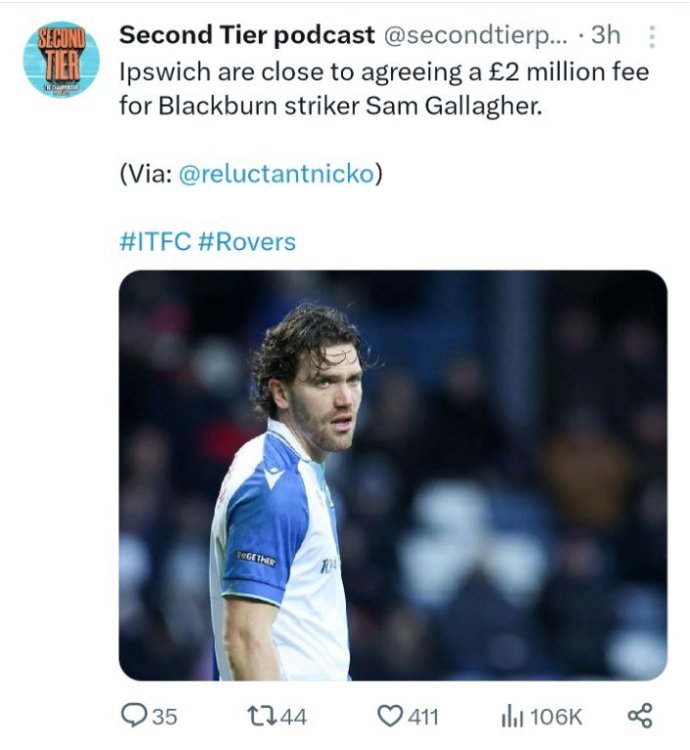Click the share icon
This screenshot has height=750, width=690.
639,716
